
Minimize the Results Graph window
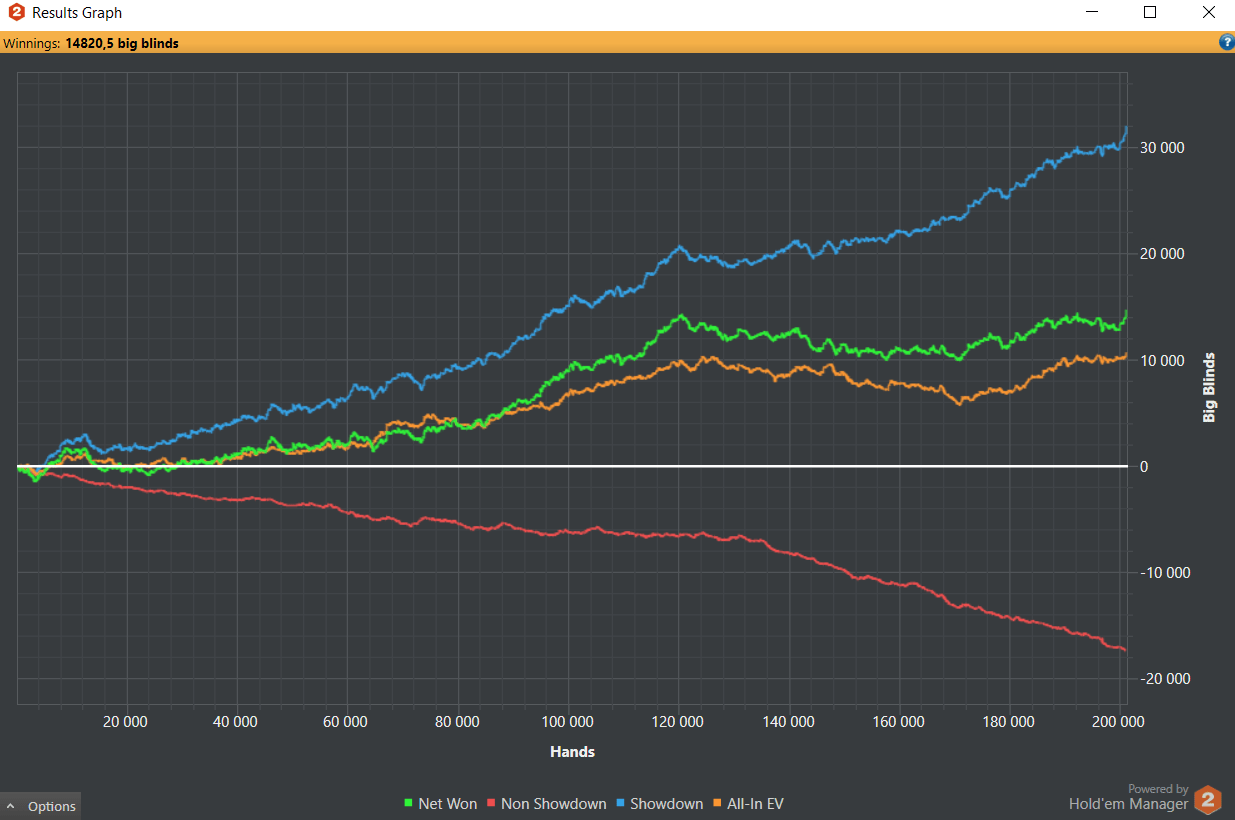(x=1092, y=13)
